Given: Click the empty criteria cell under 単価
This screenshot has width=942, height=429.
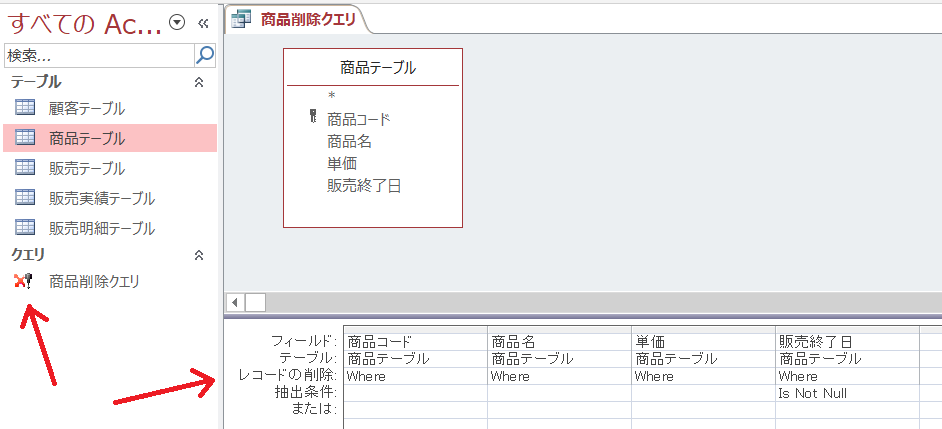Looking at the screenshot, I should click(703, 393).
